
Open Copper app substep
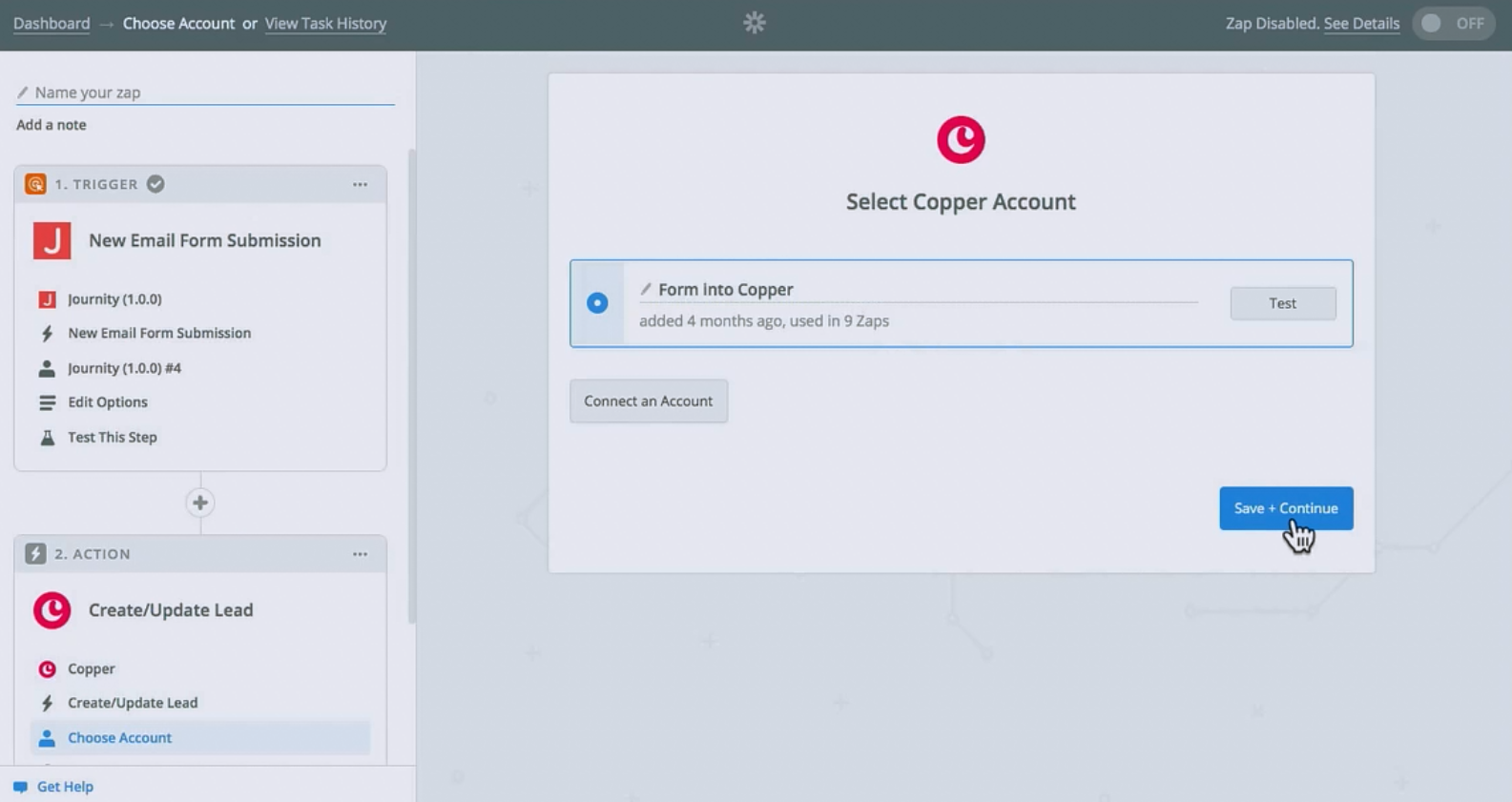click(92, 669)
